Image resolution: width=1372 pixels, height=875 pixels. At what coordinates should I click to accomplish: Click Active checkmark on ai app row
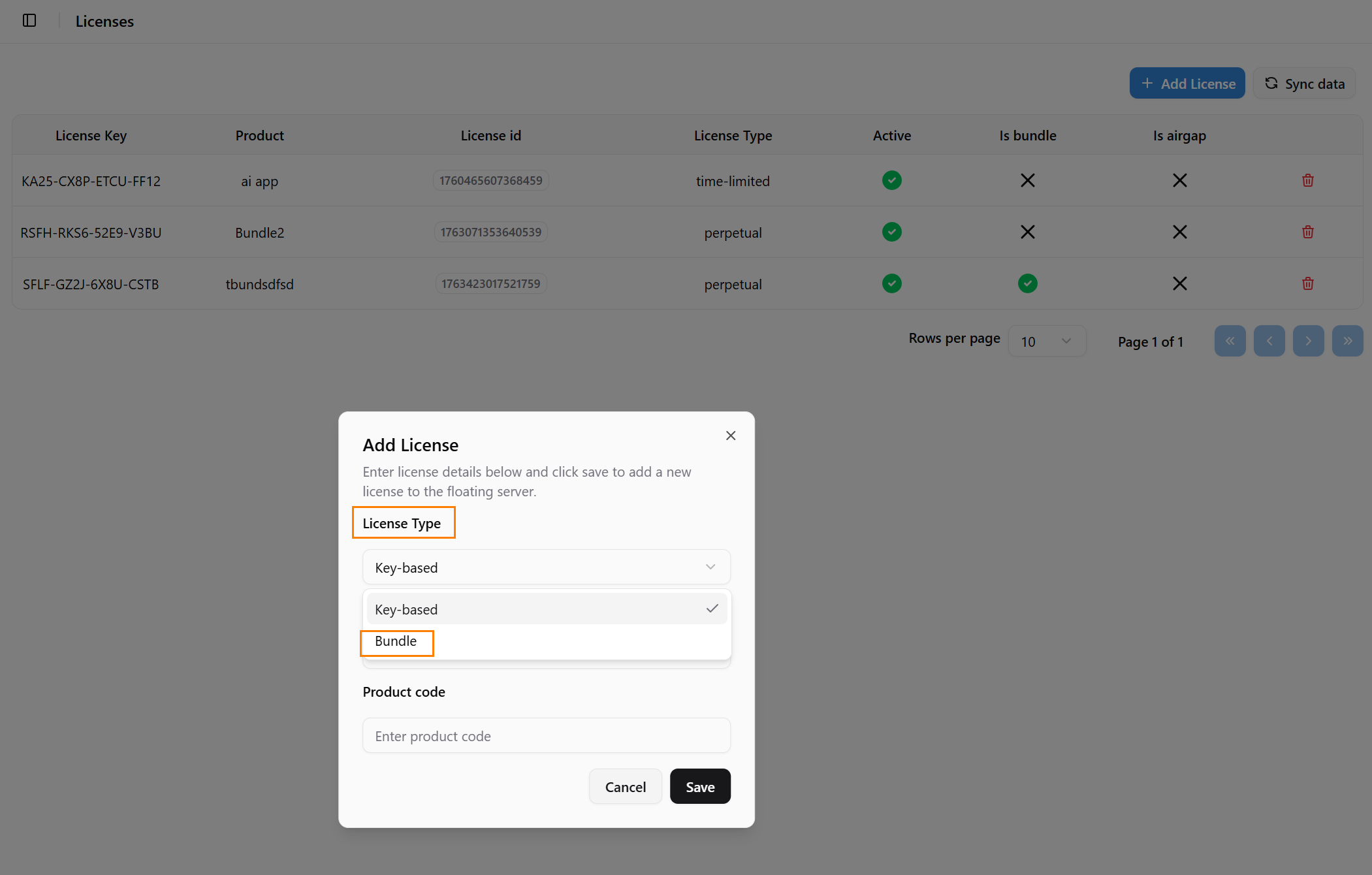891,181
